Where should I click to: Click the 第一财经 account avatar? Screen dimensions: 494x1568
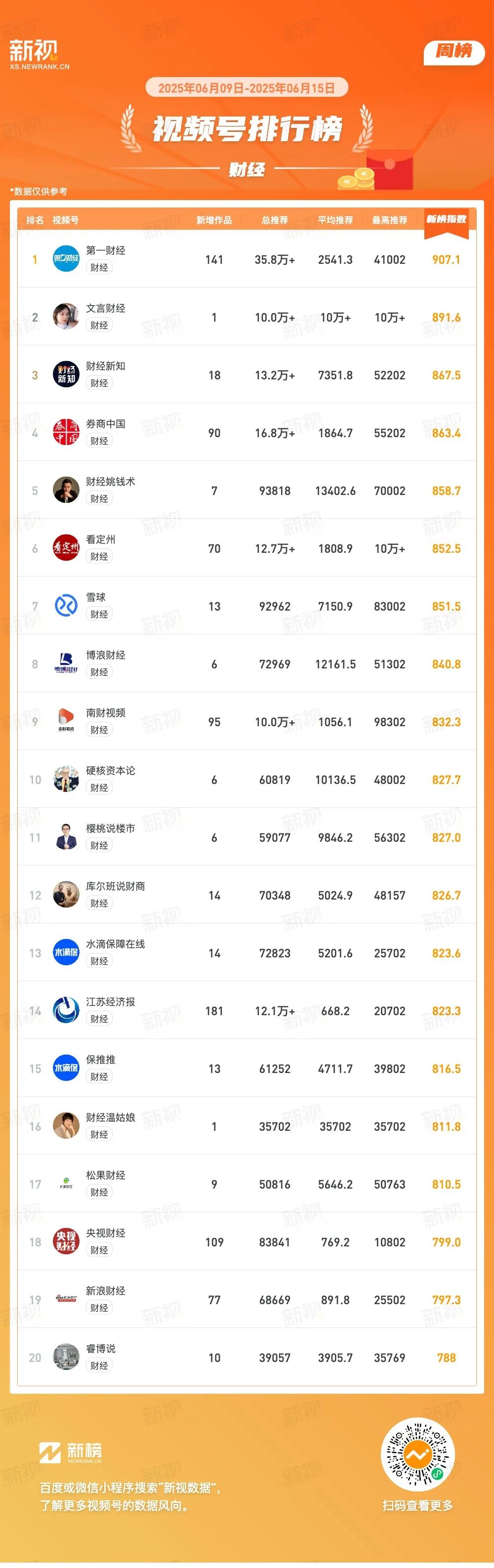tap(66, 259)
